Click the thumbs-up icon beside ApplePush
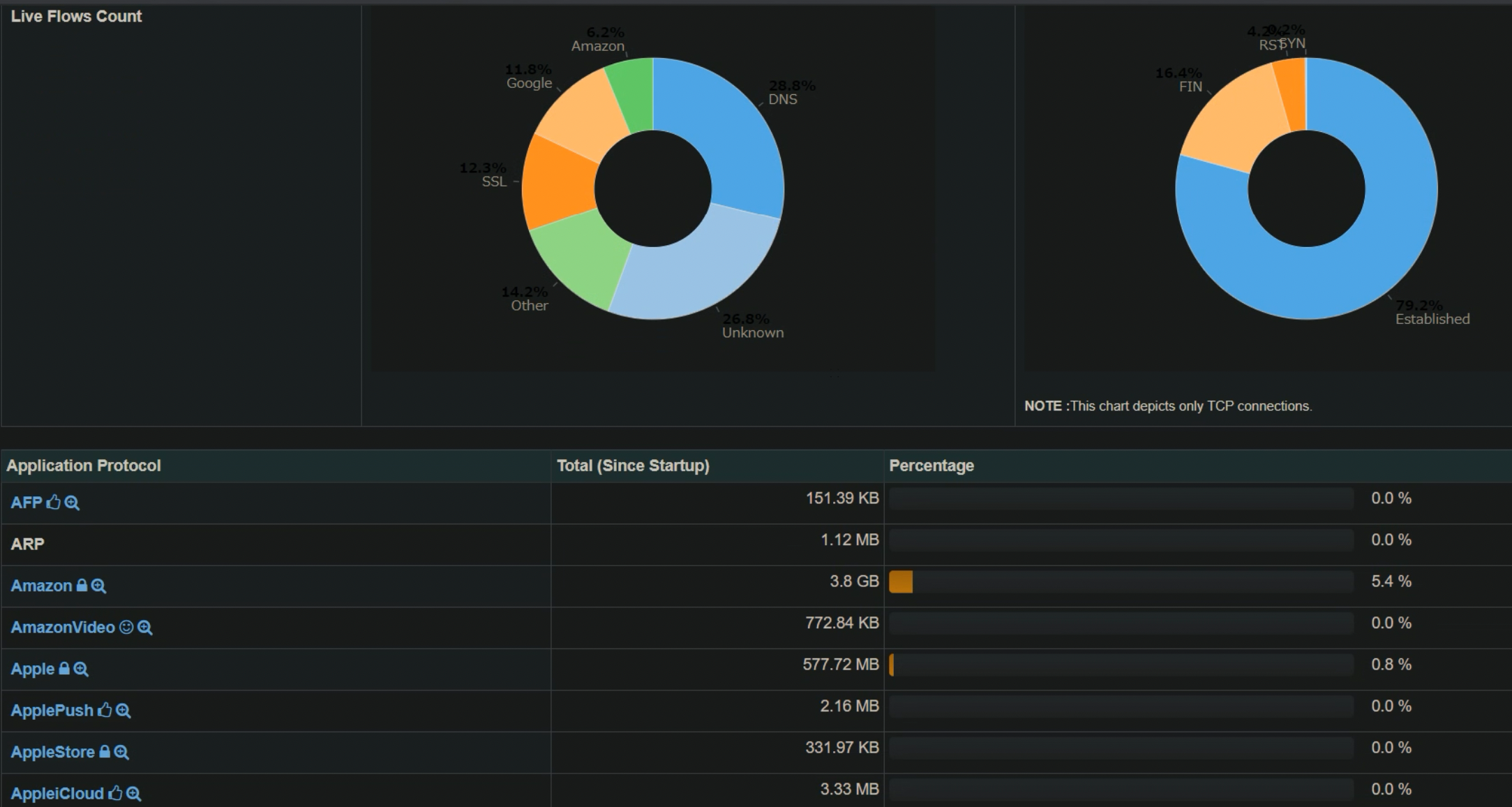The image size is (1512, 807). (105, 710)
